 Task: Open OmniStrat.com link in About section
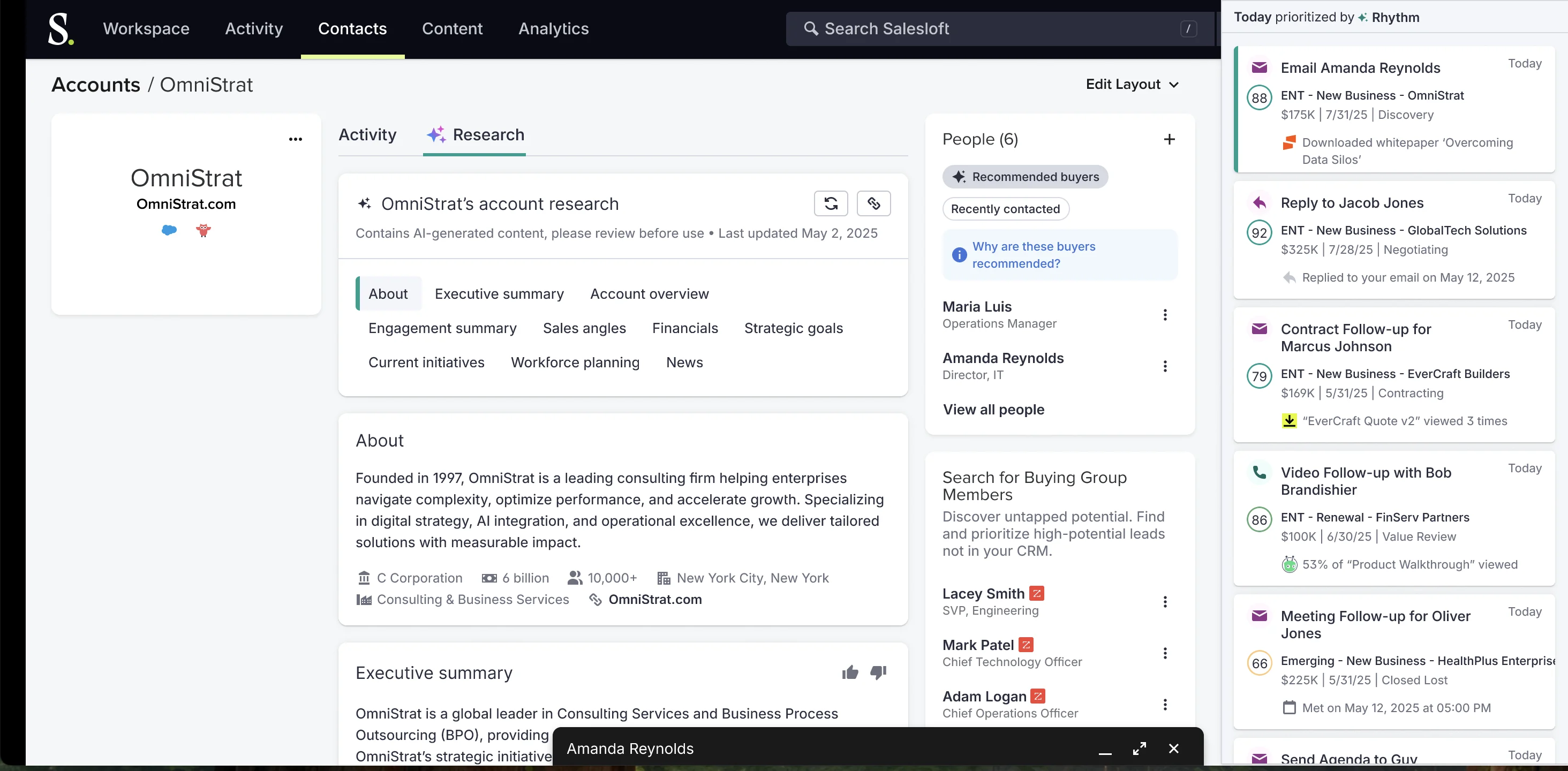(655, 599)
